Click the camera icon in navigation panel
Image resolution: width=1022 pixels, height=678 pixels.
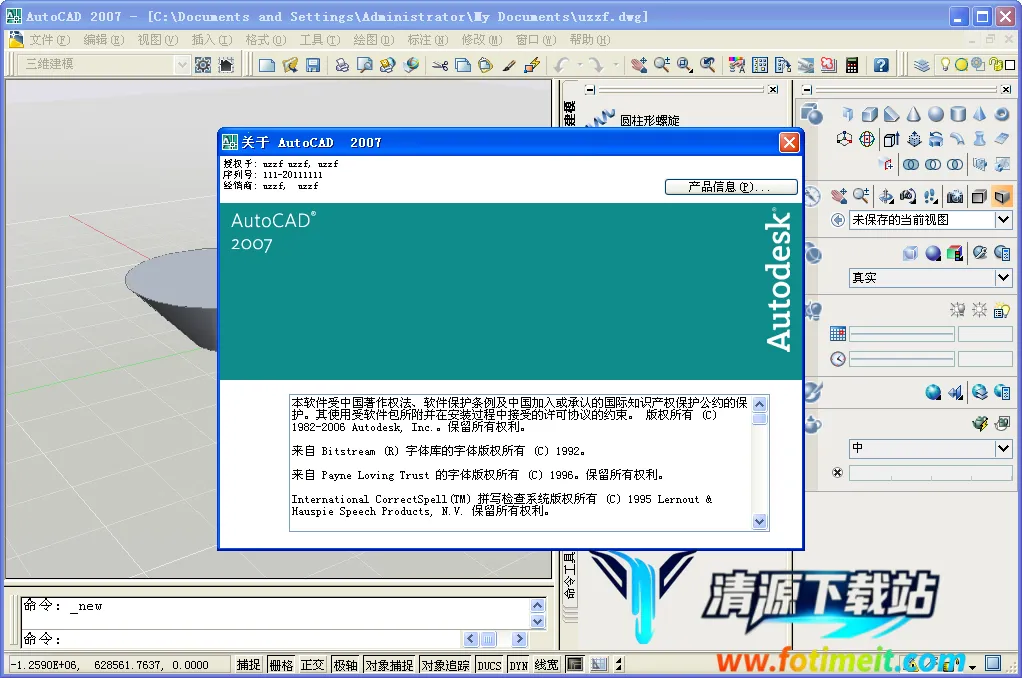pyautogui.click(x=955, y=196)
